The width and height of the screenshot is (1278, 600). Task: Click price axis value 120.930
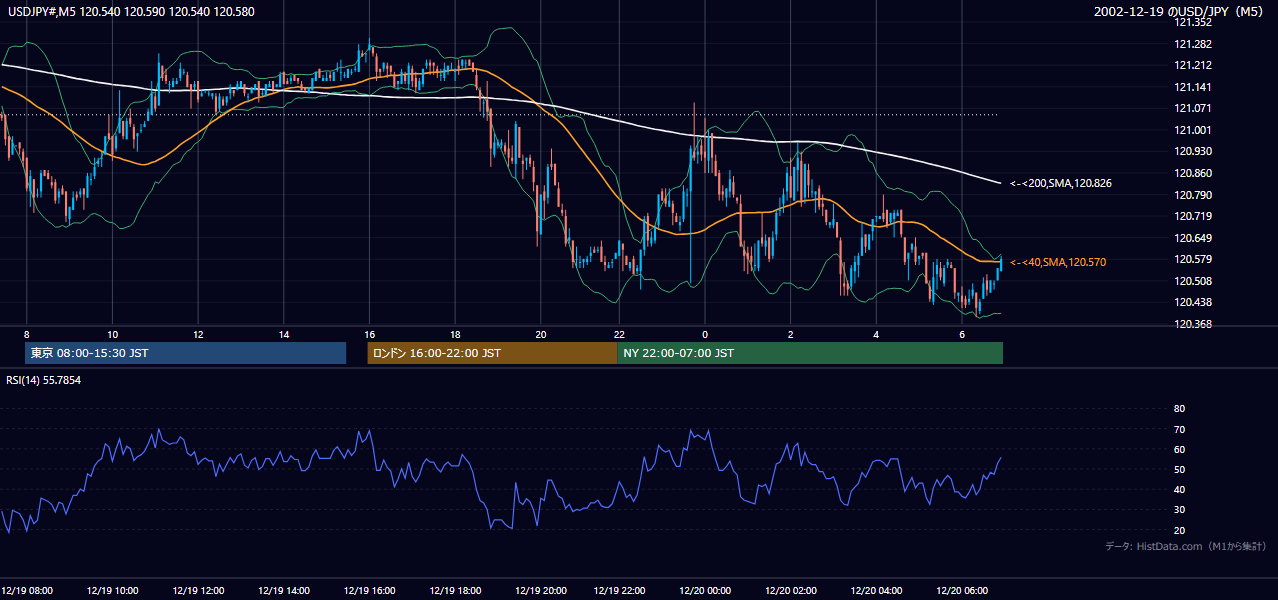1194,151
